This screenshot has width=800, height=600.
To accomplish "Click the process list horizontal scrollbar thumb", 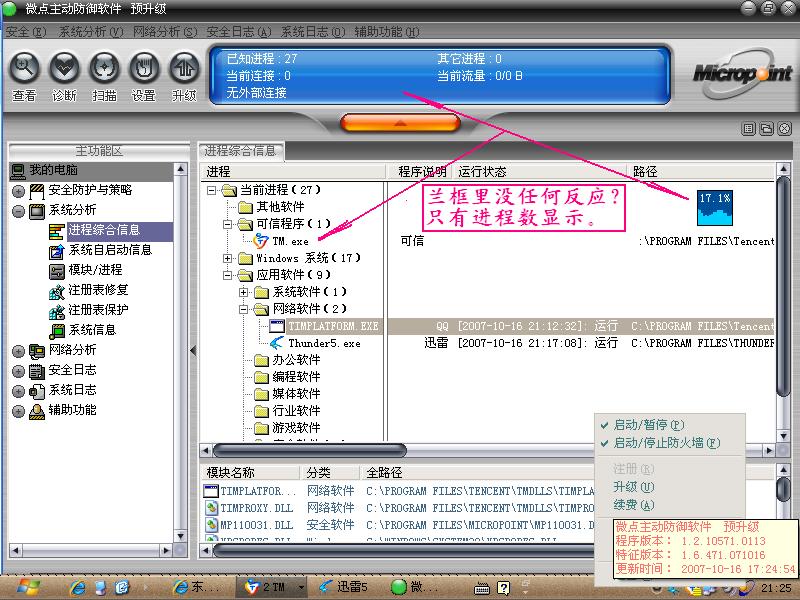I will coord(310,451).
